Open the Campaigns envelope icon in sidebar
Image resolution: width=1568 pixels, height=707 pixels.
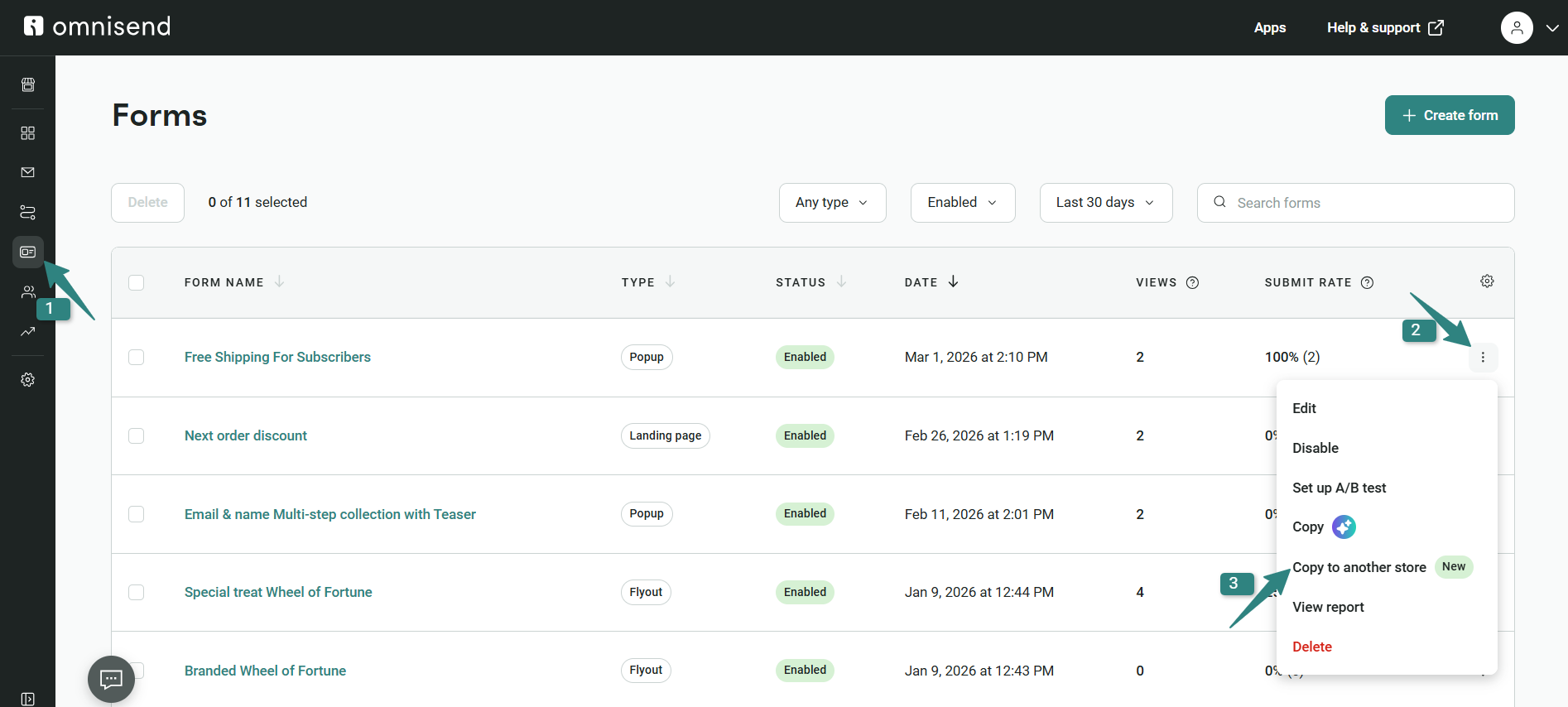pyautogui.click(x=27, y=172)
